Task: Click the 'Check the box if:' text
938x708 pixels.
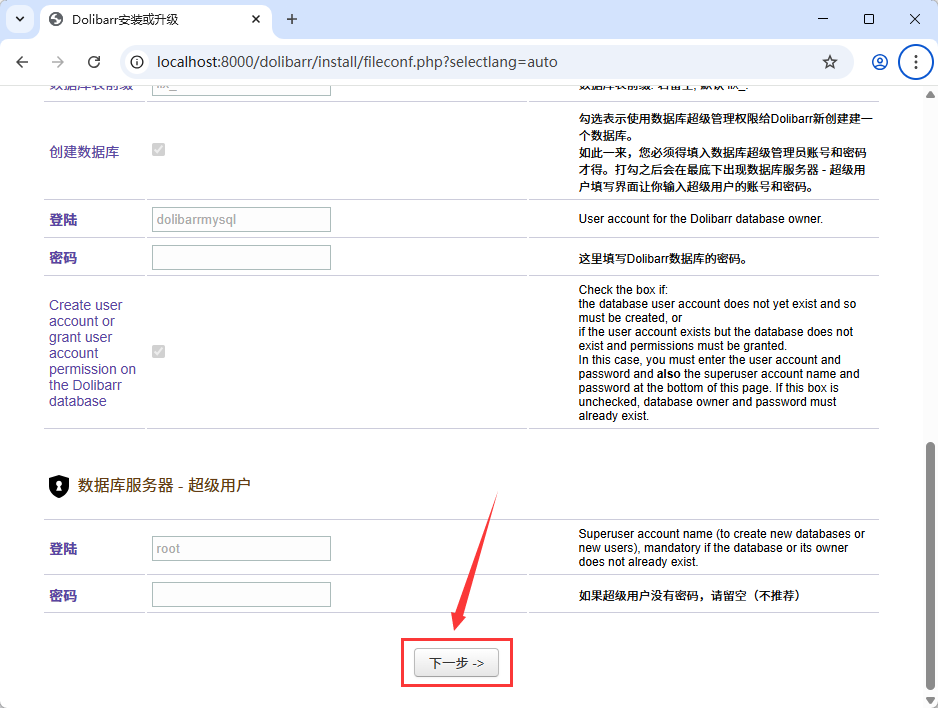Action: (x=623, y=289)
